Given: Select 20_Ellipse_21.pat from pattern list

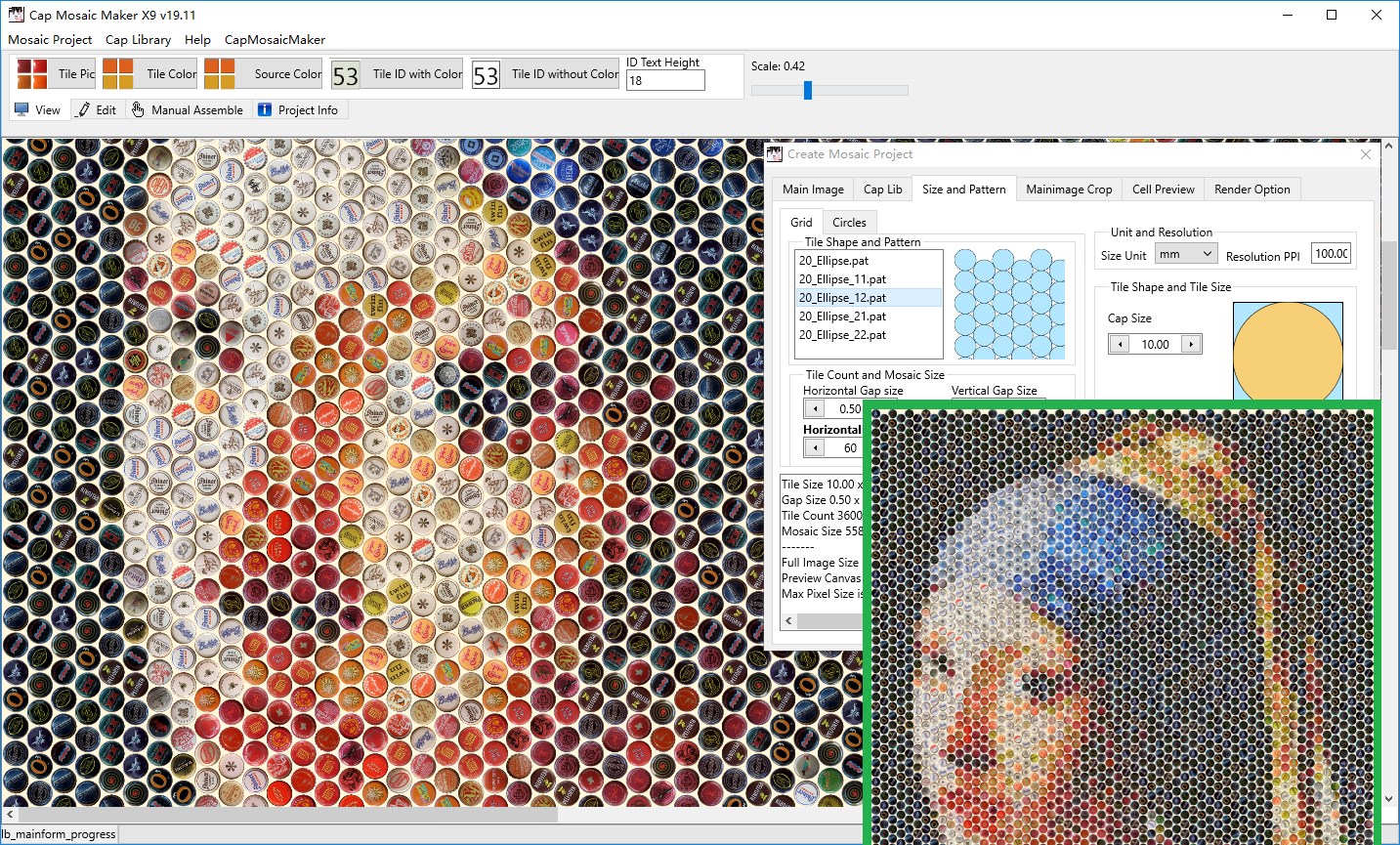Looking at the screenshot, I should (x=842, y=317).
